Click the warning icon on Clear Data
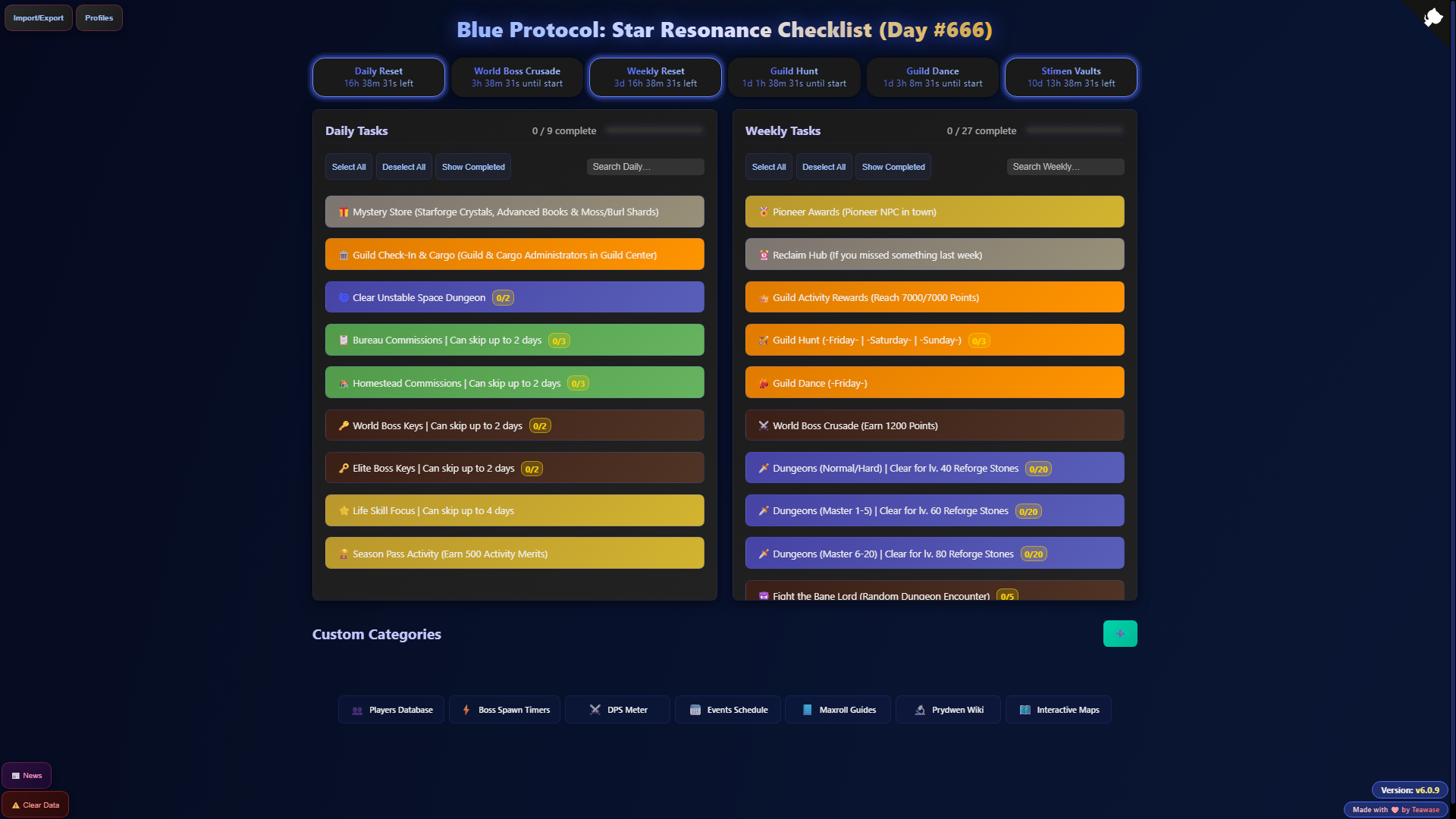1456x819 pixels. coord(16,805)
